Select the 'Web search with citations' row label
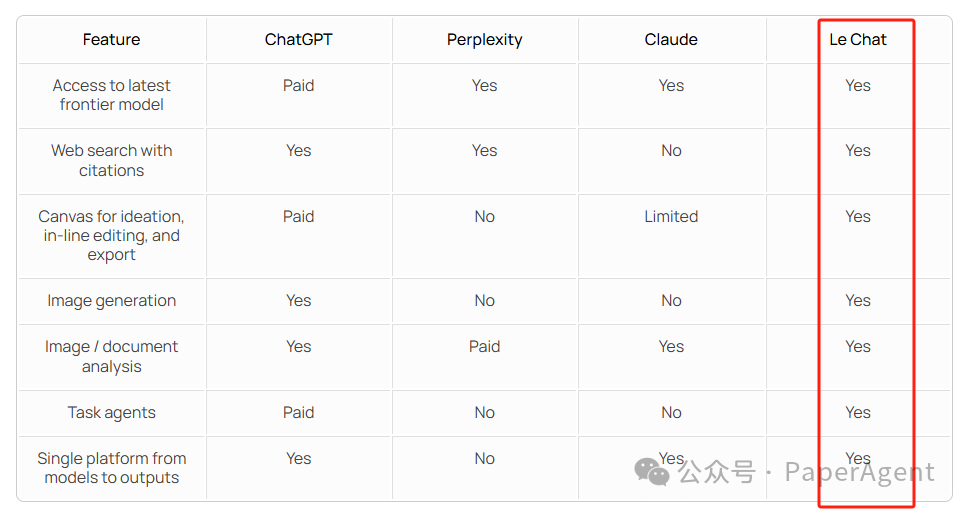This screenshot has height=510, width=965. click(x=111, y=160)
